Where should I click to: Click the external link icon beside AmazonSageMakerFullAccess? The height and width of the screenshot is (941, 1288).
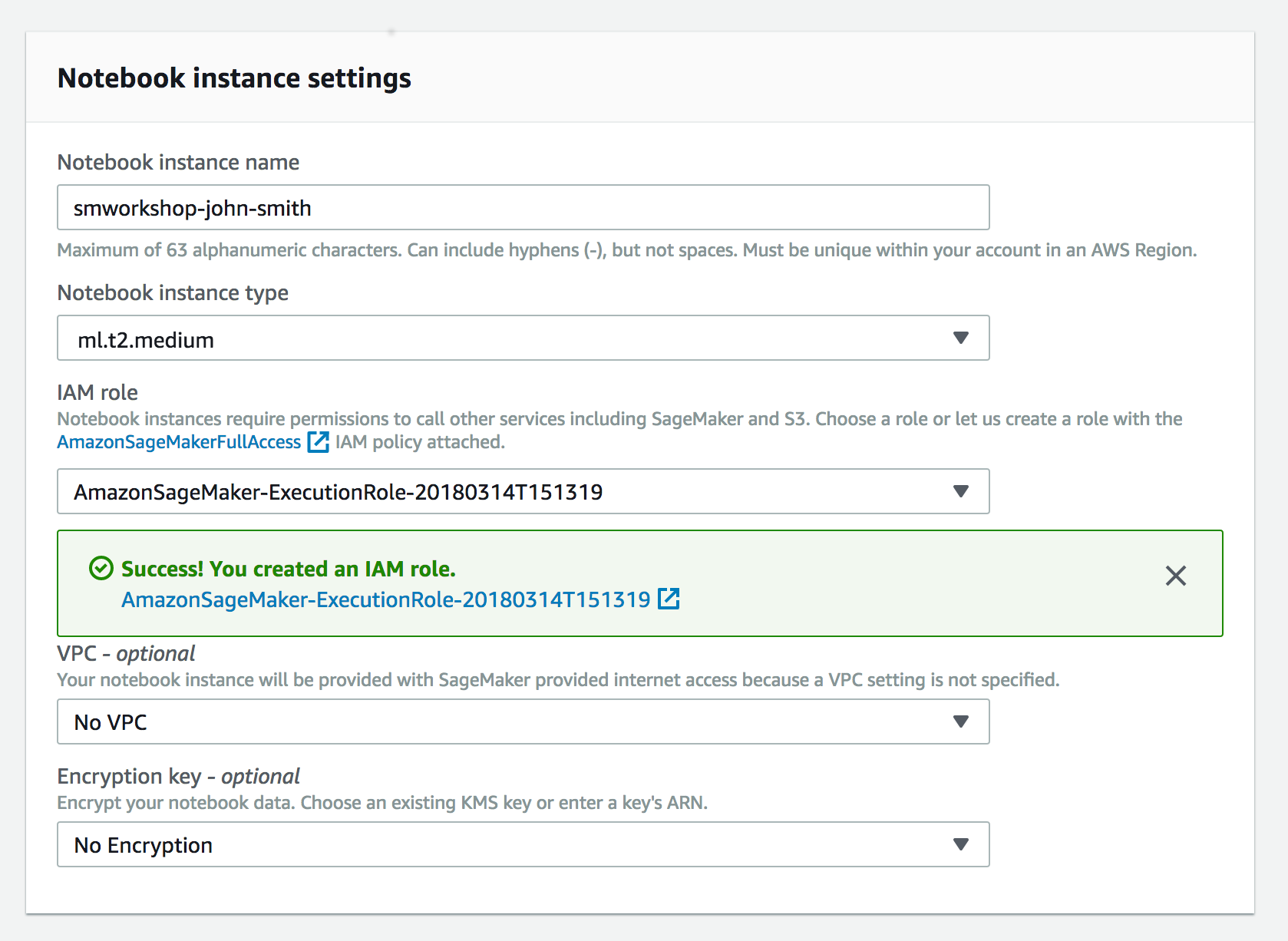pos(318,442)
